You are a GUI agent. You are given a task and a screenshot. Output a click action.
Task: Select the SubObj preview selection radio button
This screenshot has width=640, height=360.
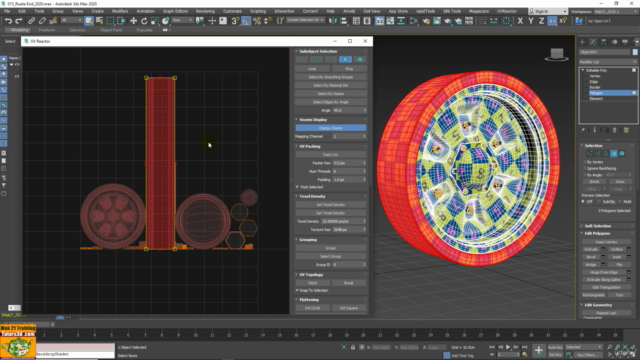point(600,202)
